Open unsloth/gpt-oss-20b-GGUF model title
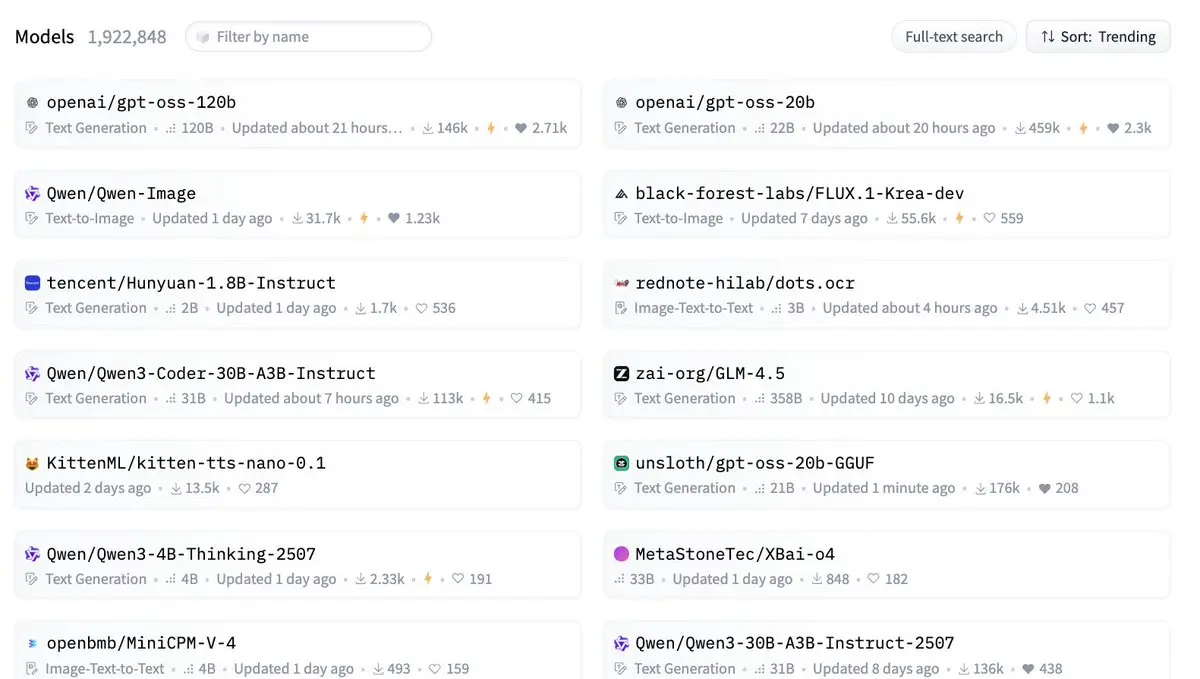1200x679 pixels. (755, 463)
